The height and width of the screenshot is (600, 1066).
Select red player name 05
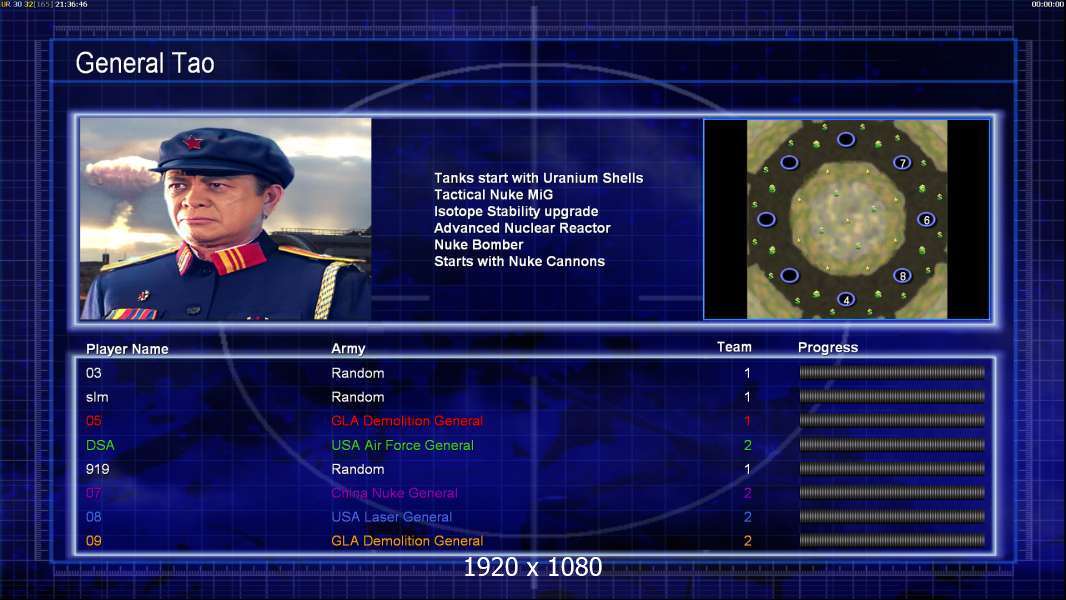(x=94, y=421)
